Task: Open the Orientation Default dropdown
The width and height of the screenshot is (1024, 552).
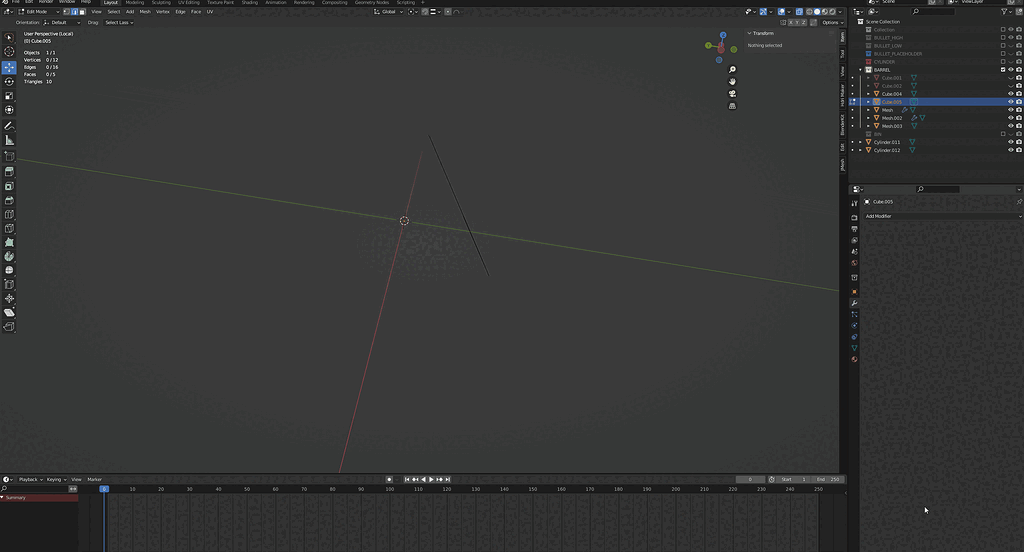Action: pyautogui.click(x=62, y=22)
